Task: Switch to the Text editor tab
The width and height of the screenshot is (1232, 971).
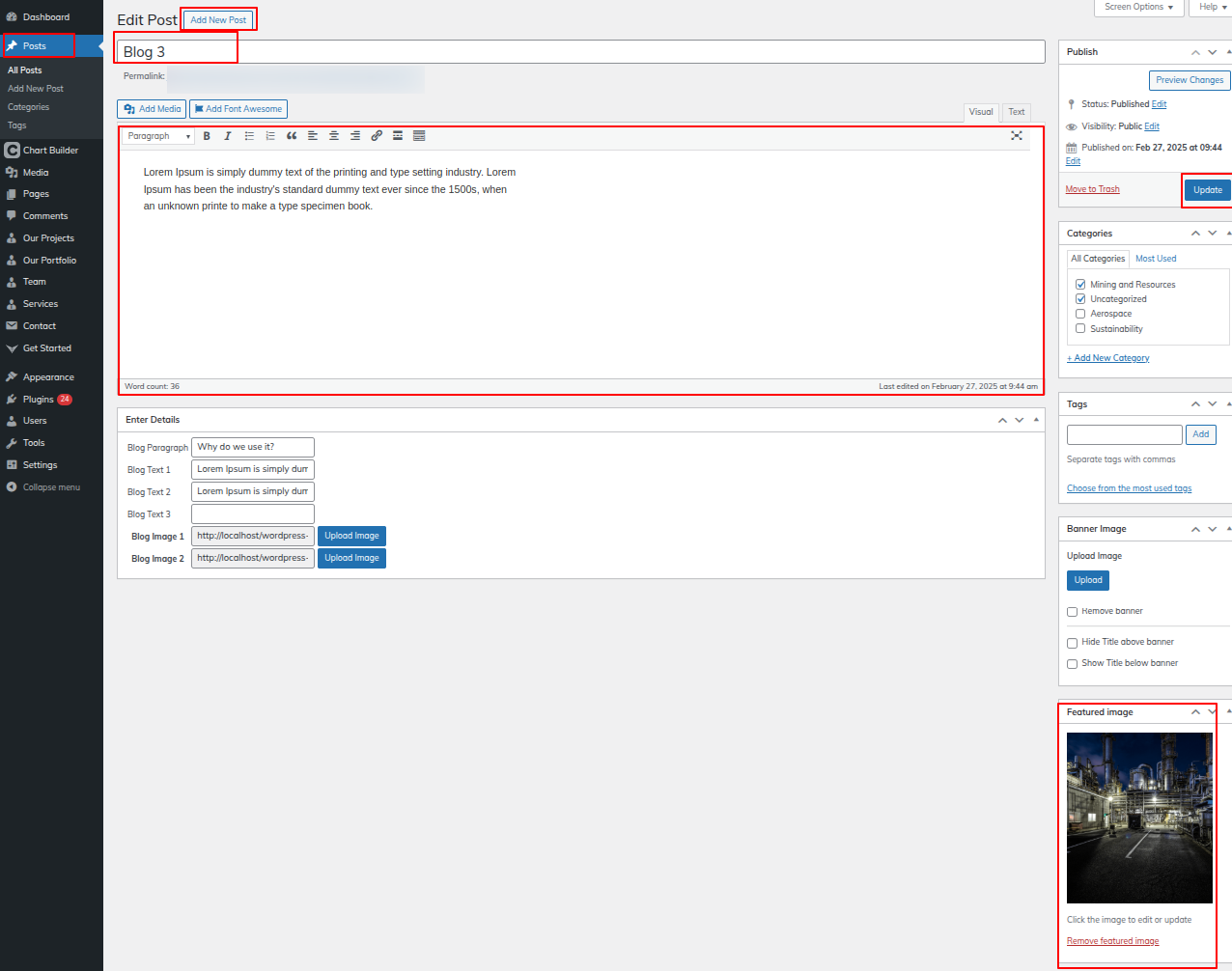Action: (1016, 112)
